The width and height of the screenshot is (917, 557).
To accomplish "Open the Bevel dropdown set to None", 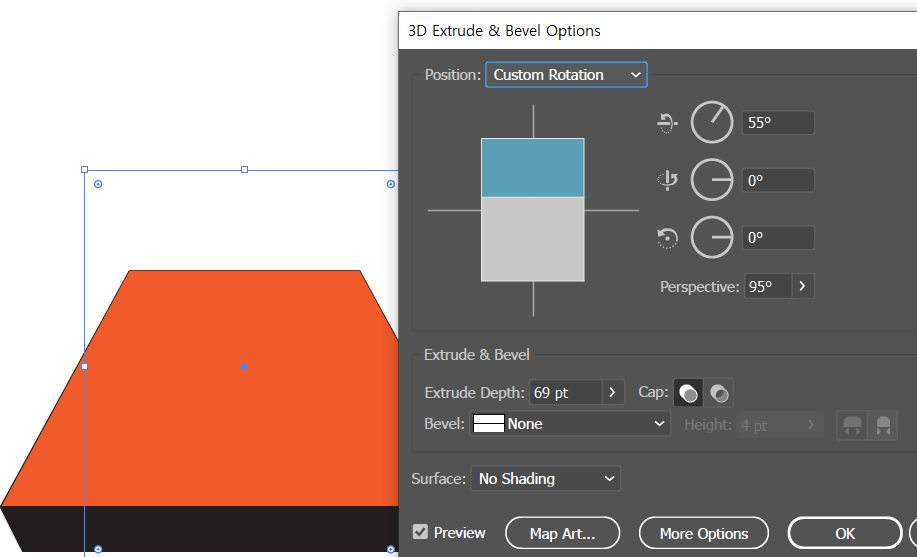I will click(570, 424).
